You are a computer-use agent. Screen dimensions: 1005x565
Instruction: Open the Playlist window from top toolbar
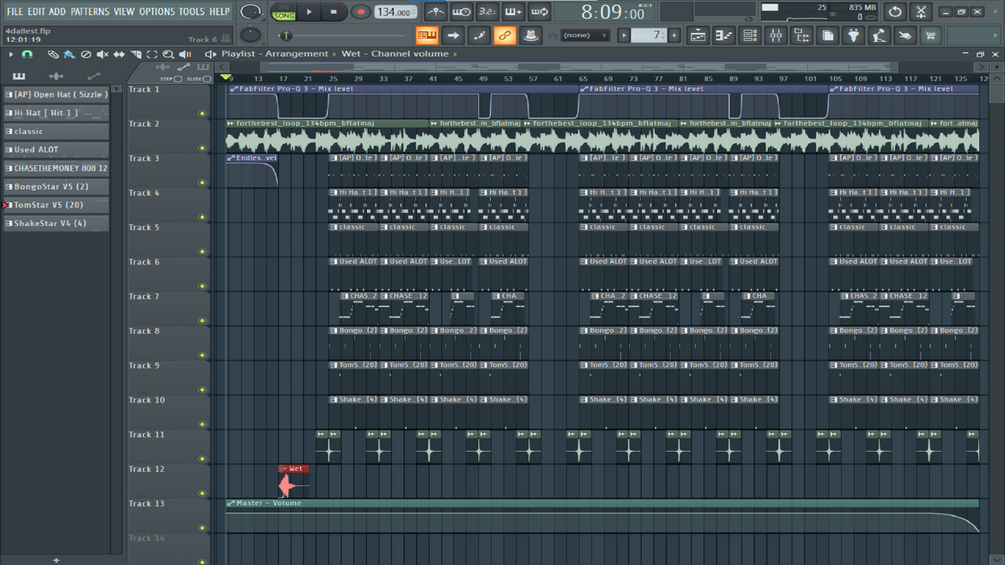point(698,36)
